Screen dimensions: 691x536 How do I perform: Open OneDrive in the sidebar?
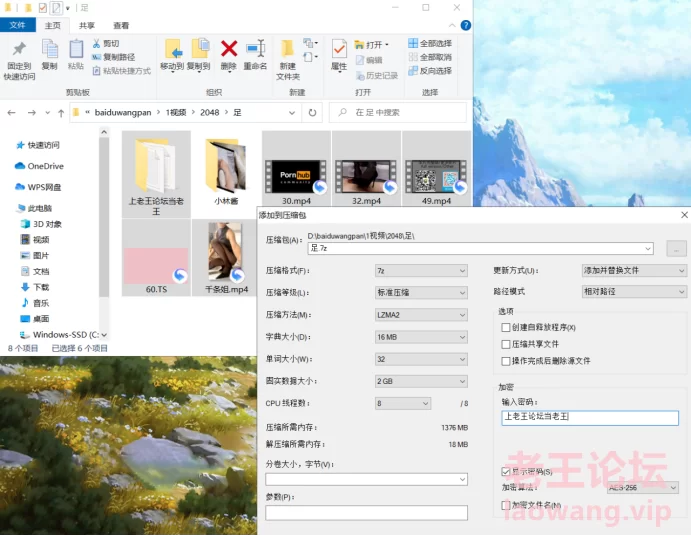[x=39, y=166]
